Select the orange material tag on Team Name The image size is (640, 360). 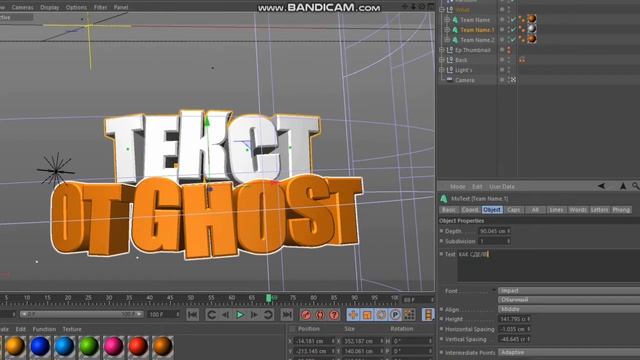(x=532, y=19)
